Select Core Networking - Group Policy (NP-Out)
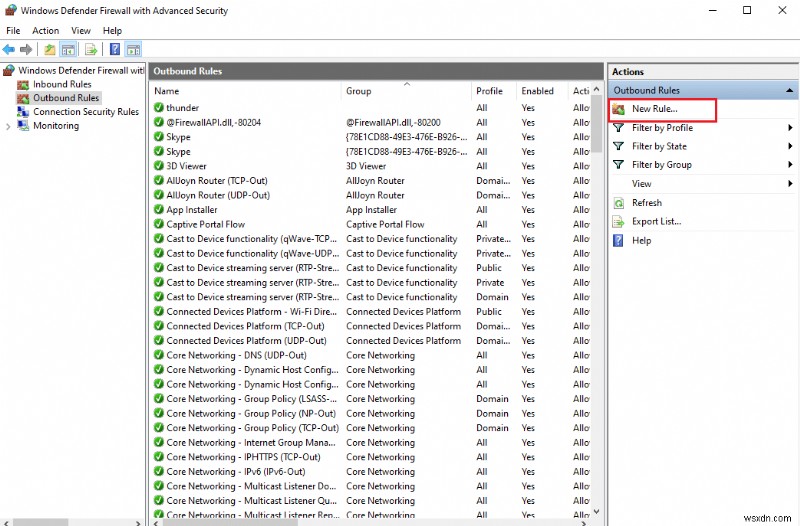This screenshot has height=526, width=800. [x=251, y=413]
